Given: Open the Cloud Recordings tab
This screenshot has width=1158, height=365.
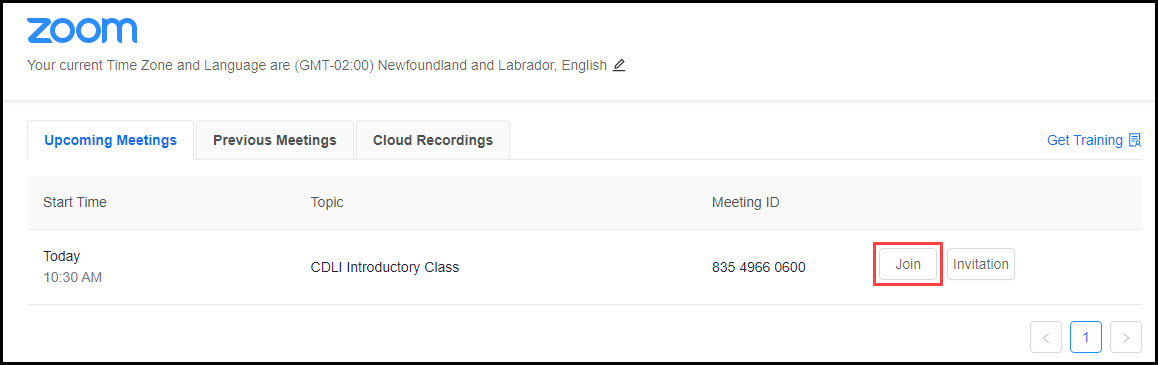Looking at the screenshot, I should point(433,140).
